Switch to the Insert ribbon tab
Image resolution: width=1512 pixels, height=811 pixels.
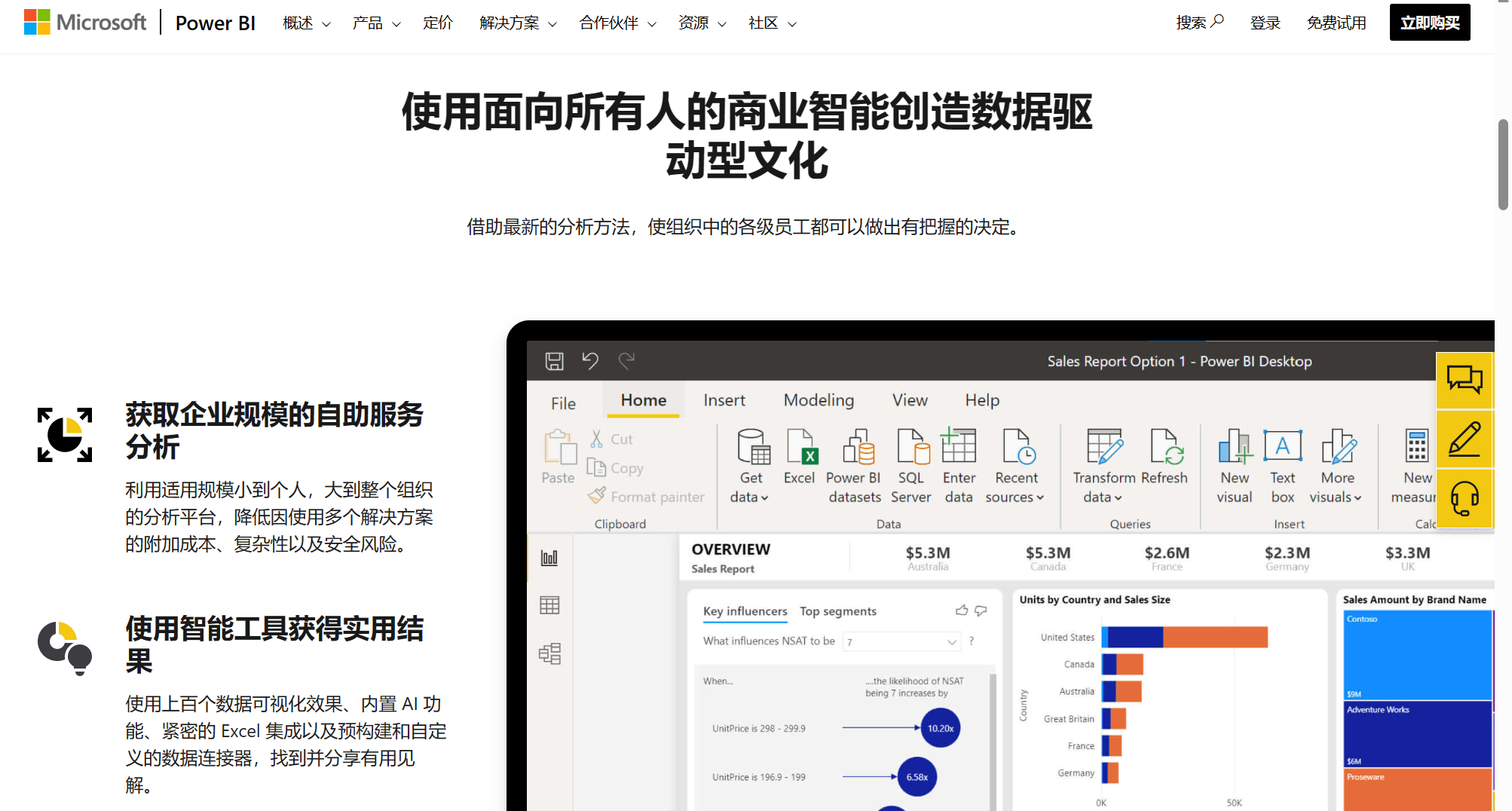pyautogui.click(x=724, y=400)
